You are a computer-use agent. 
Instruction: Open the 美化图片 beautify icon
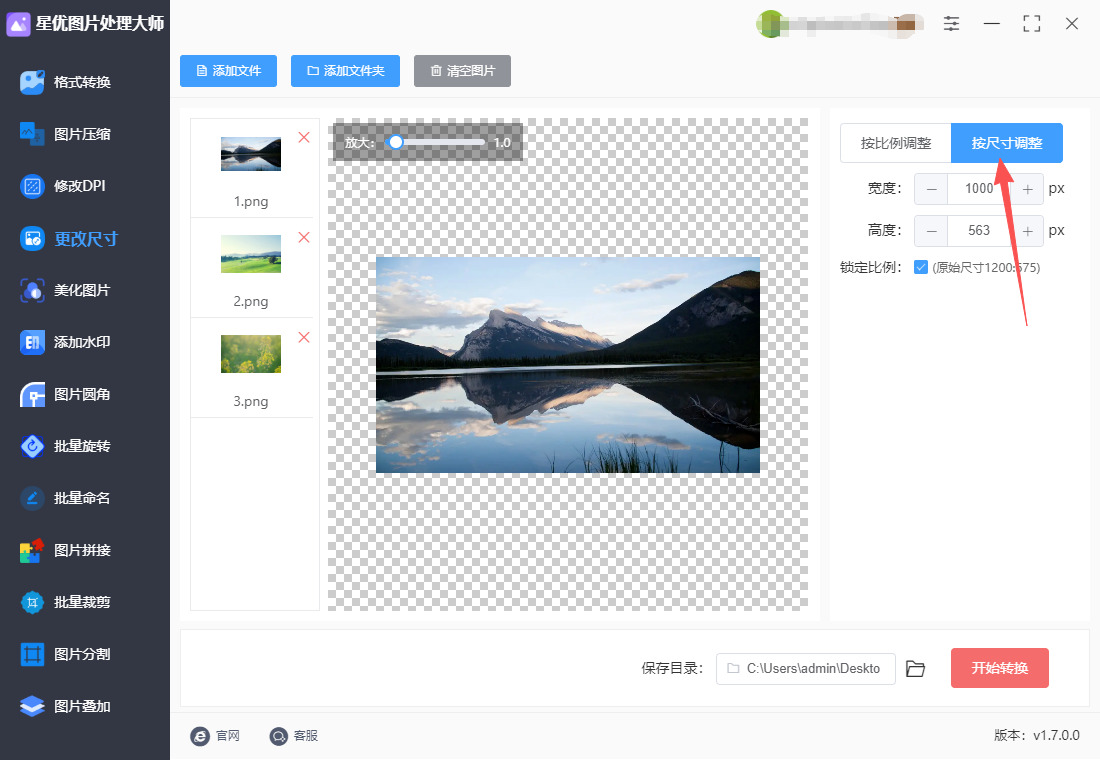tap(32, 290)
